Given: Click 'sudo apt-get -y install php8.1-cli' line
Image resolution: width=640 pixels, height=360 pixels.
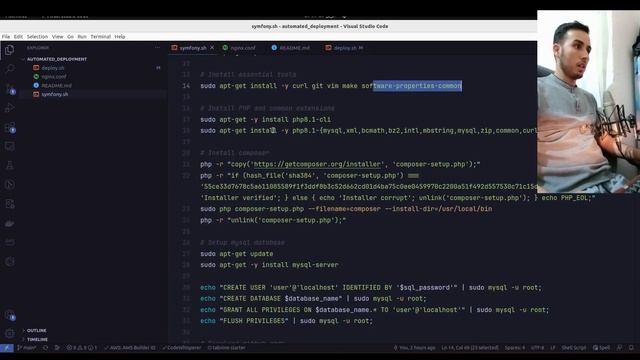Looking at the screenshot, I should pos(265,120).
